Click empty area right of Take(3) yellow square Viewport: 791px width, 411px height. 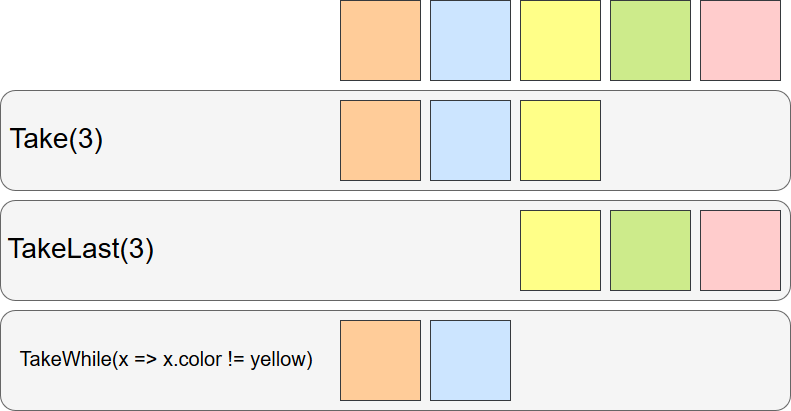tap(694, 140)
